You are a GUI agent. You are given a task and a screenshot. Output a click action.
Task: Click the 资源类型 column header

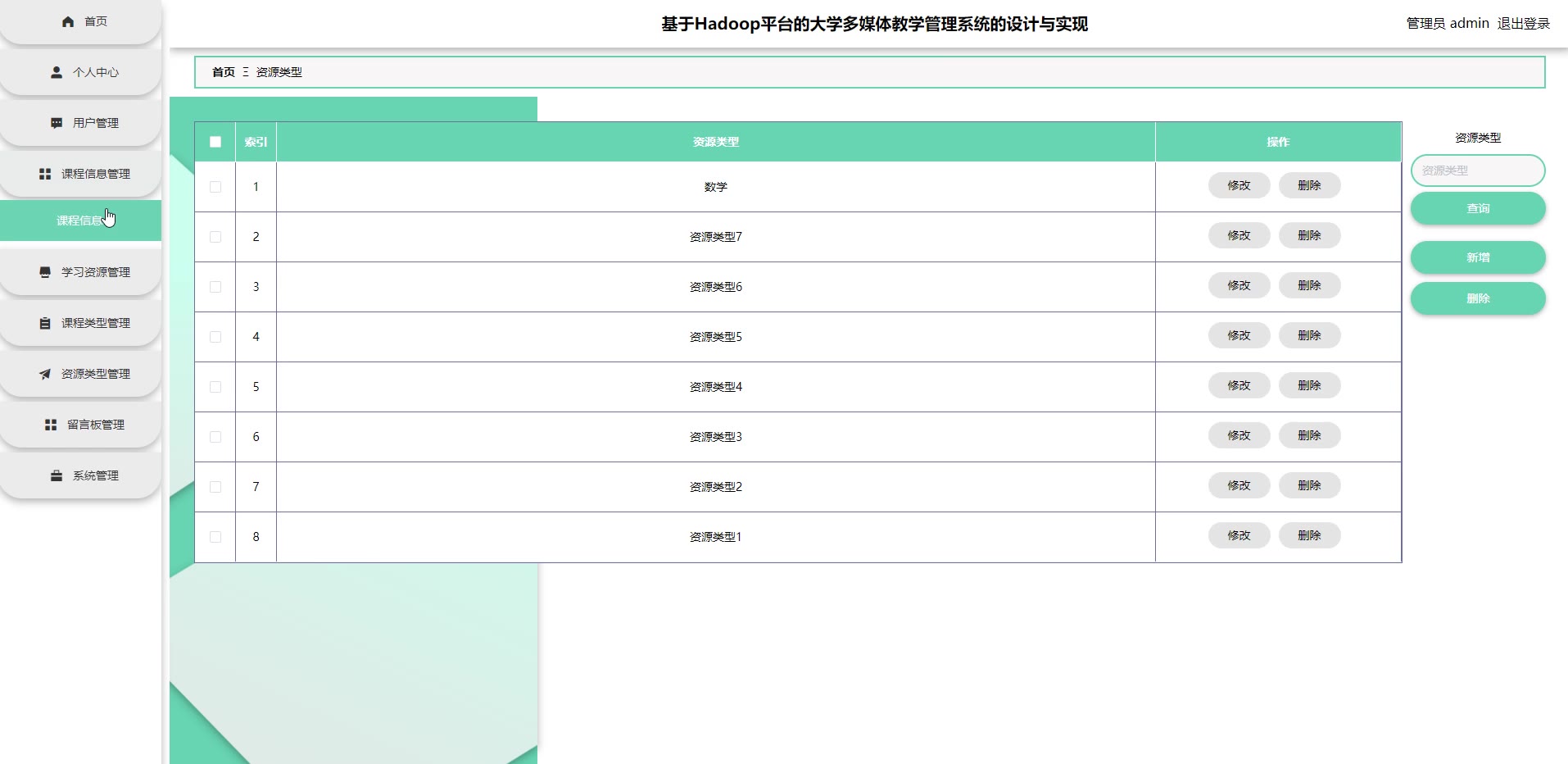[716, 142]
